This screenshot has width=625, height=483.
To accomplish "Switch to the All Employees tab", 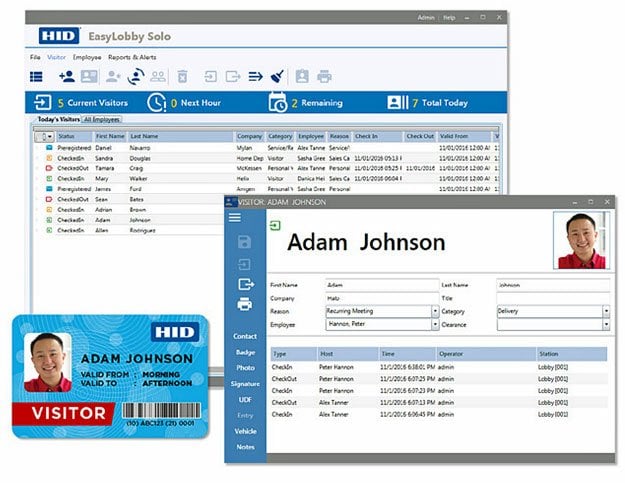I will point(102,120).
